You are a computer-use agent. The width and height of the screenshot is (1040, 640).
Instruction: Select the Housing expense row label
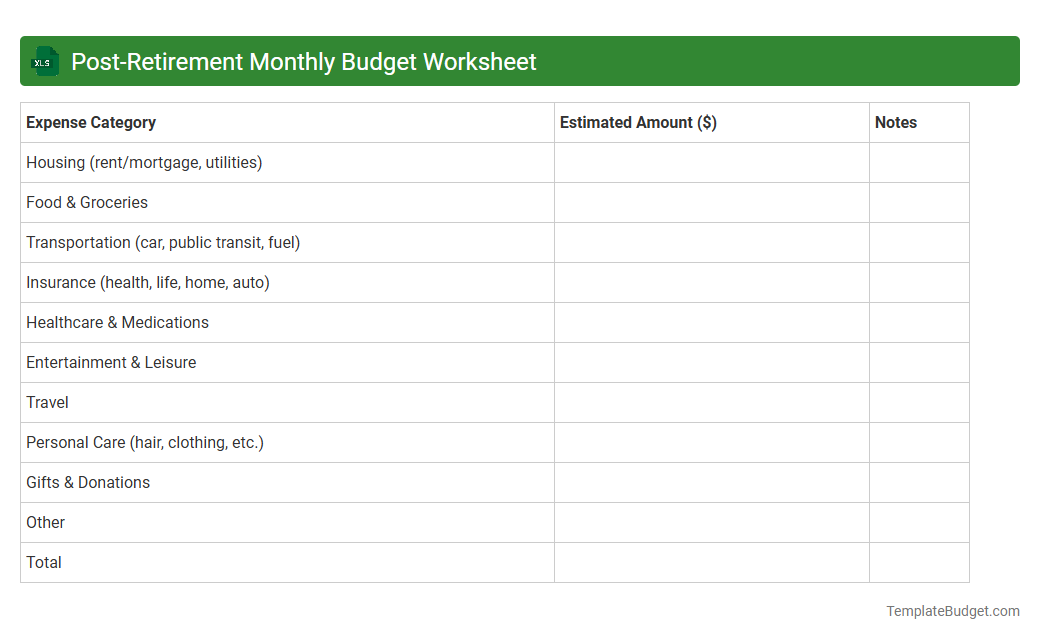(x=144, y=162)
